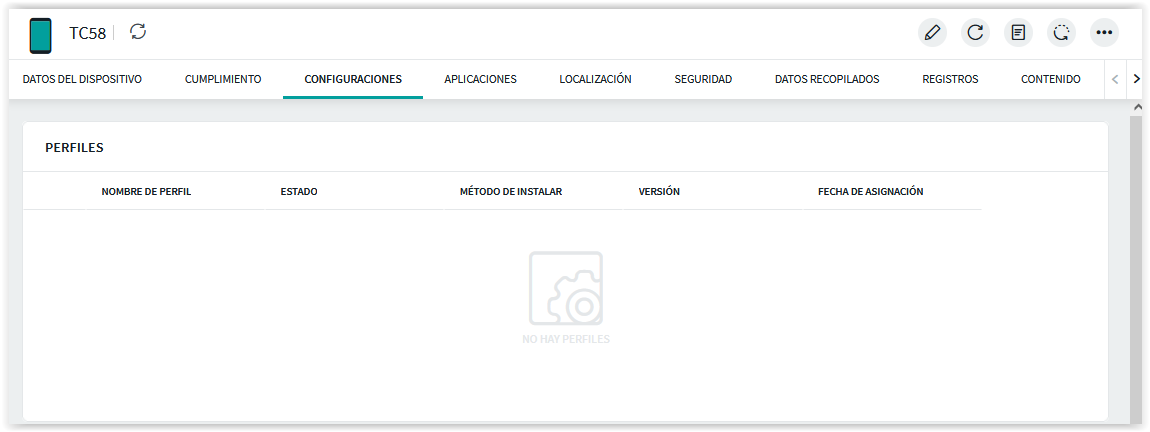Sort by the Nombre de Perfil column
The height and width of the screenshot is (432, 1150).
pos(146,191)
